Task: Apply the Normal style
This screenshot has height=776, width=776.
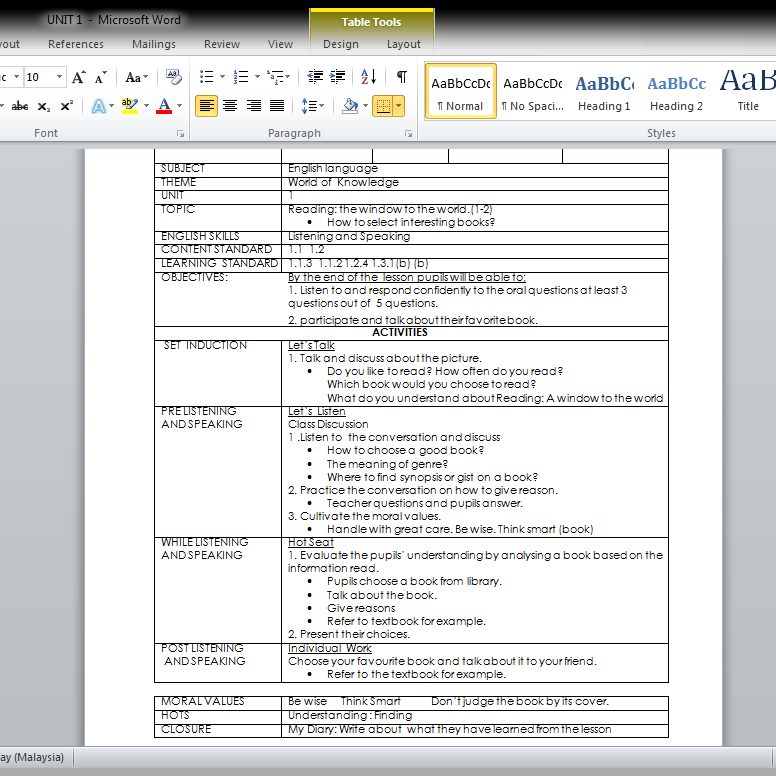Action: (x=460, y=91)
